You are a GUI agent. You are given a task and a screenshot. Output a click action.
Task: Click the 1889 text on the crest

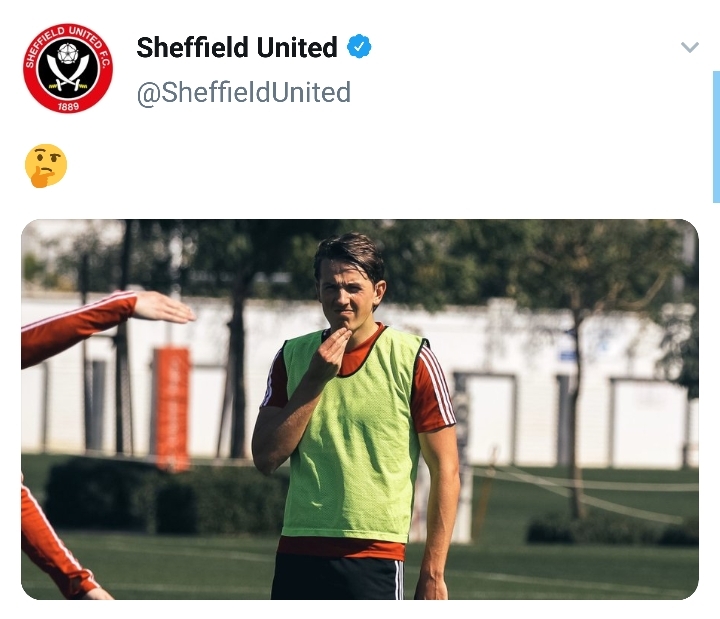68,106
